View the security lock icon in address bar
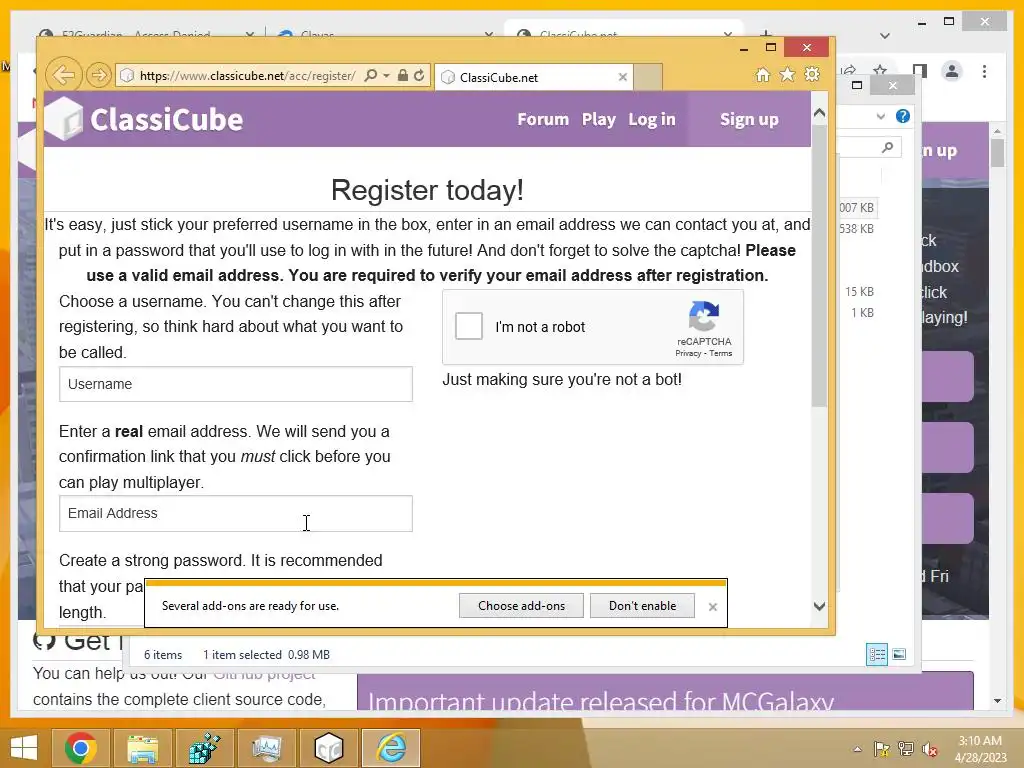The width and height of the screenshot is (1024, 768). click(403, 75)
